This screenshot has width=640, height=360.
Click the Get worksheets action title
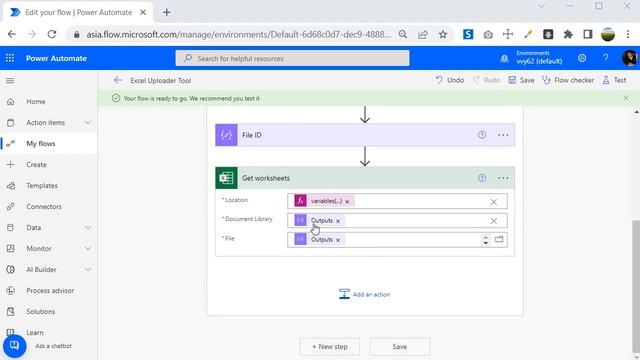[x=266, y=178]
